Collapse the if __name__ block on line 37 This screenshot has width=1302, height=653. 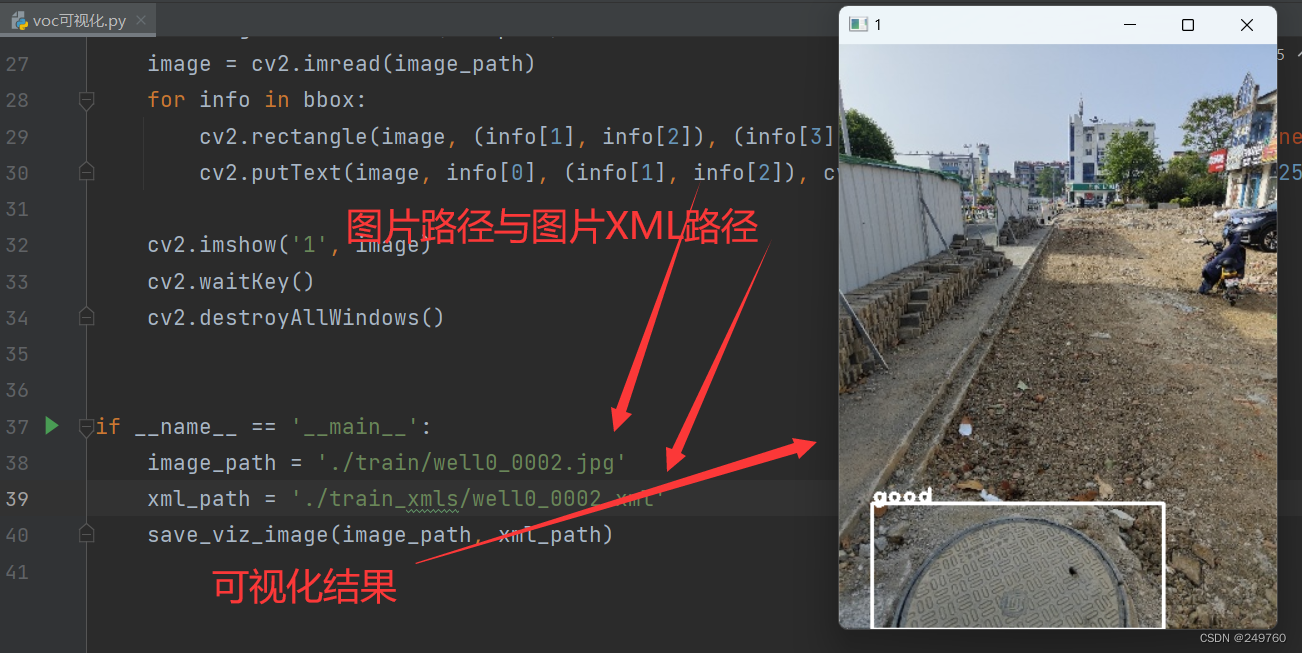pos(88,426)
